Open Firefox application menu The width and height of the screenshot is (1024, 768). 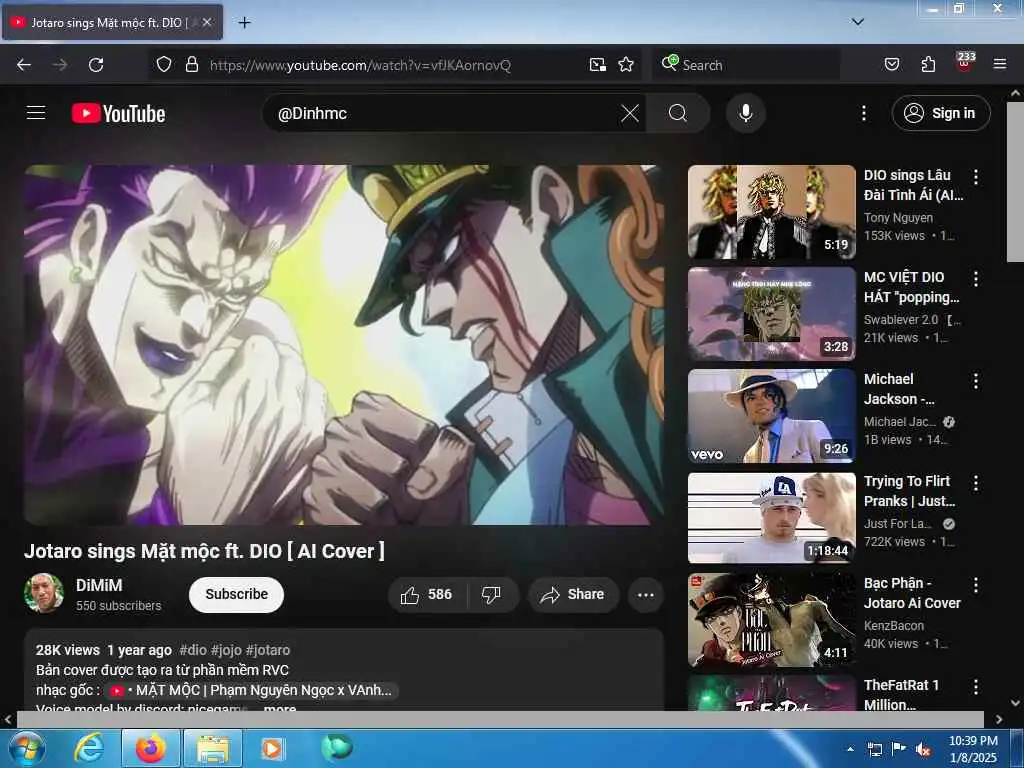click(x=999, y=65)
